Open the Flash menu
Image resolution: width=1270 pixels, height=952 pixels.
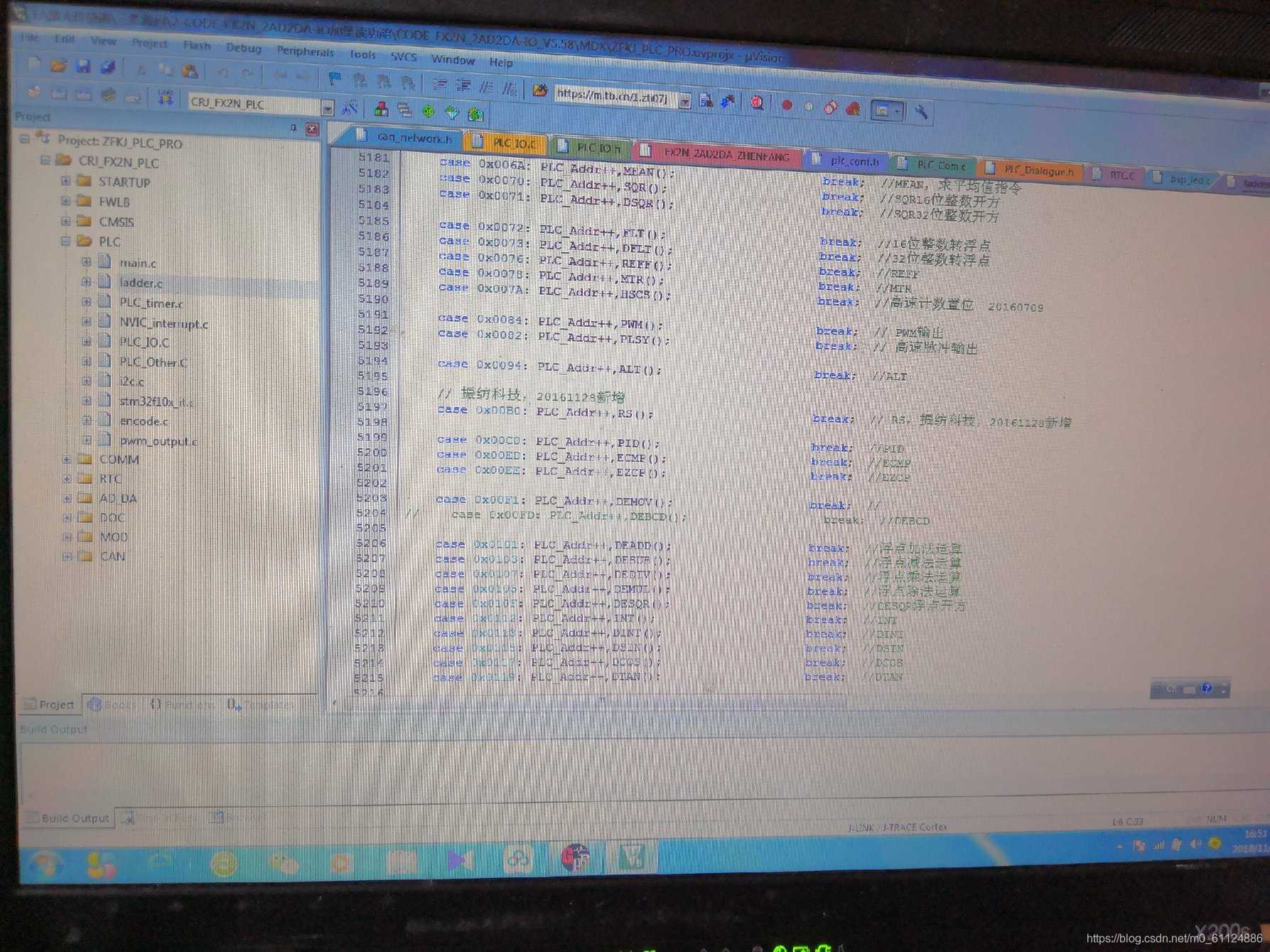(x=197, y=45)
